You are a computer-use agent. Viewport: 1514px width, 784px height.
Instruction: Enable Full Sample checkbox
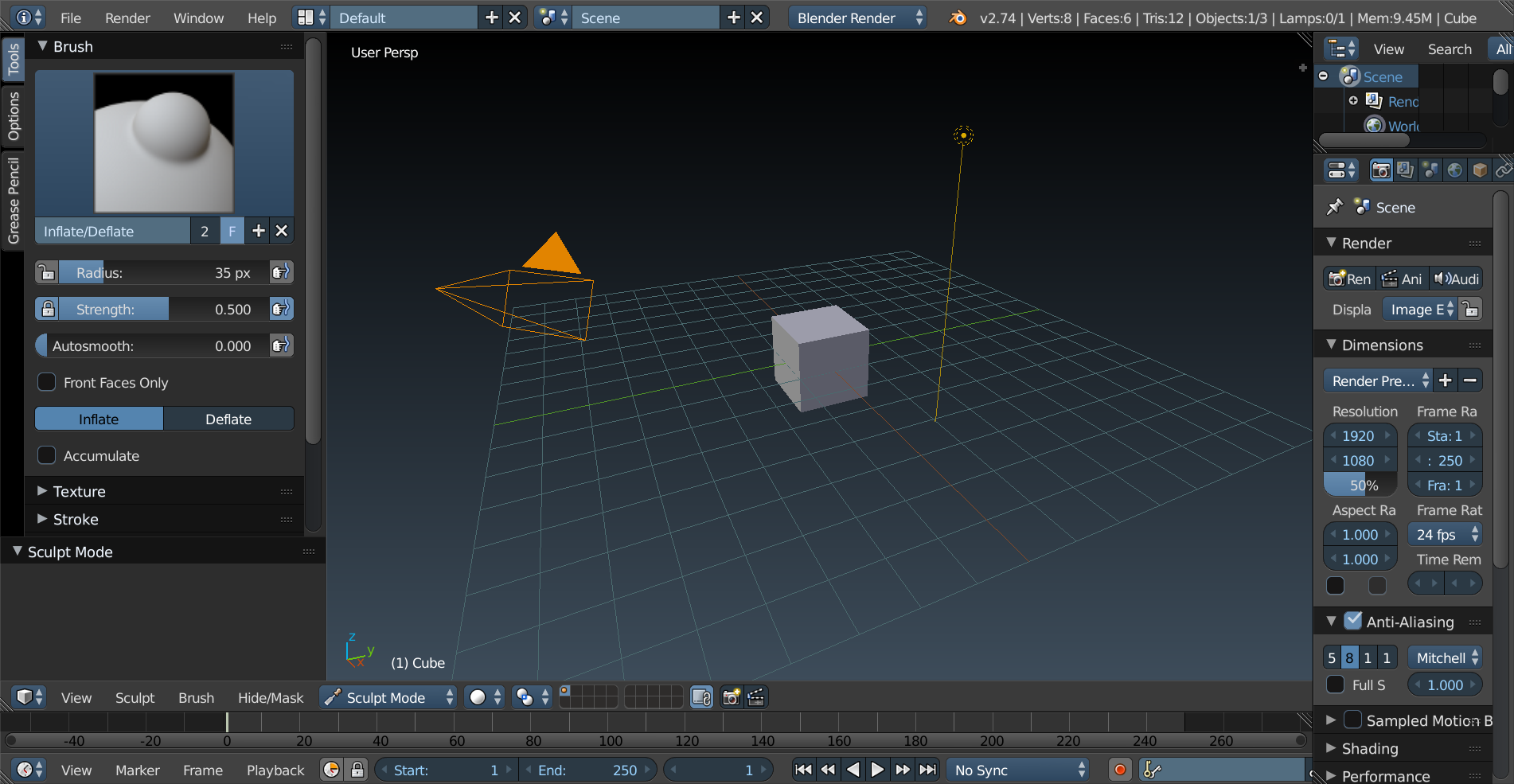click(x=1336, y=685)
